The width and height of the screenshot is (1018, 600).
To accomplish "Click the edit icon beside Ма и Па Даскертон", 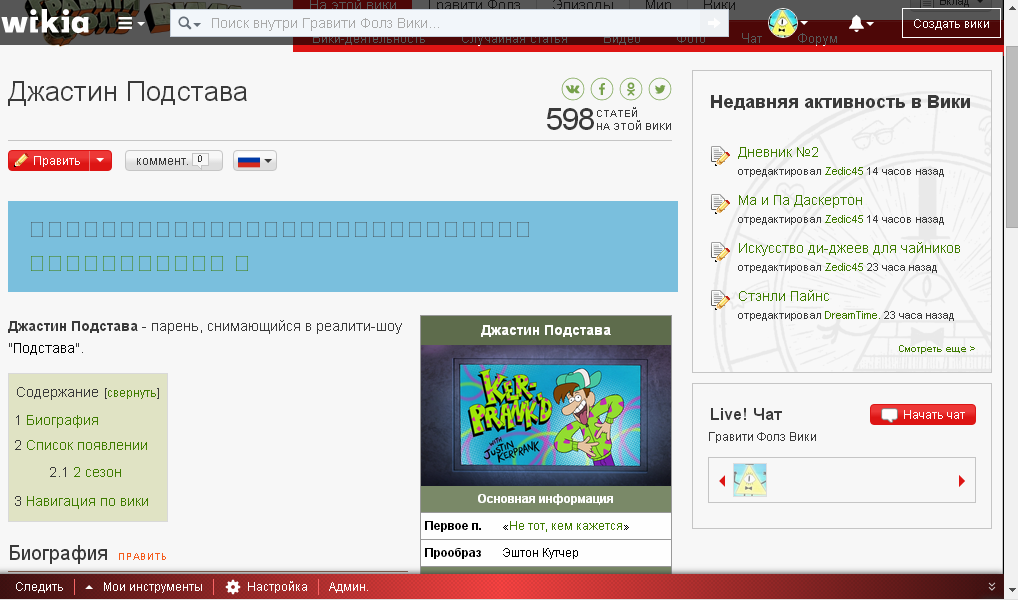I will pyautogui.click(x=720, y=204).
